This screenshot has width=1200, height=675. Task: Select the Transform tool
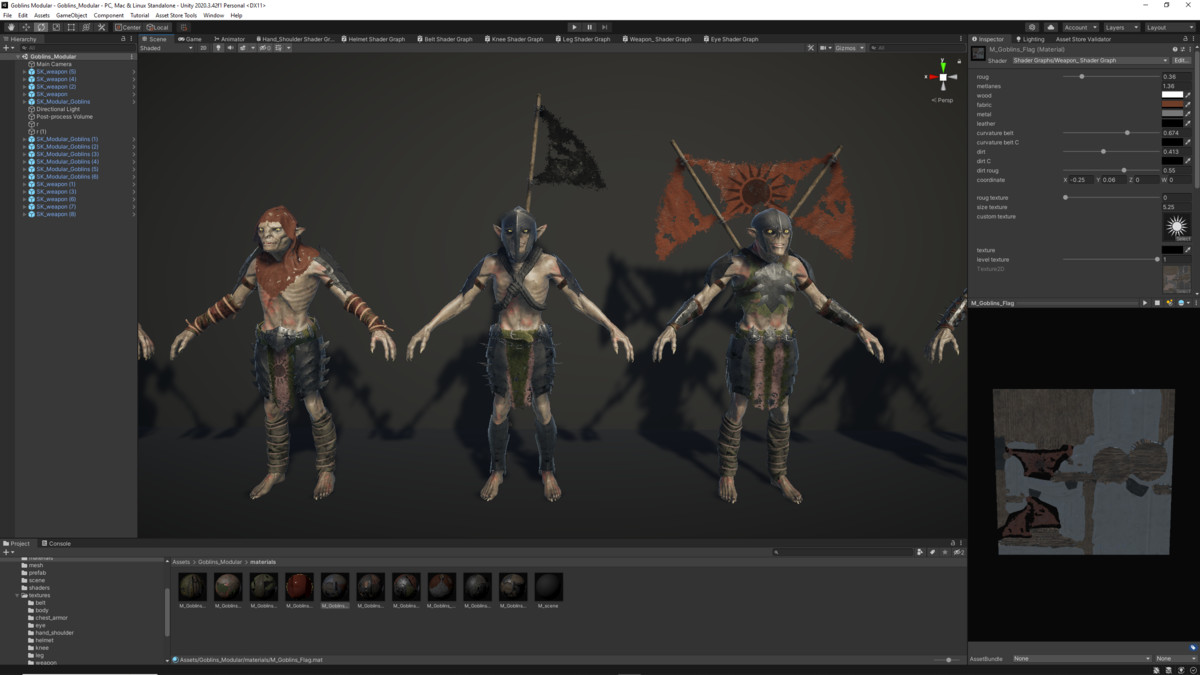tap(86, 27)
